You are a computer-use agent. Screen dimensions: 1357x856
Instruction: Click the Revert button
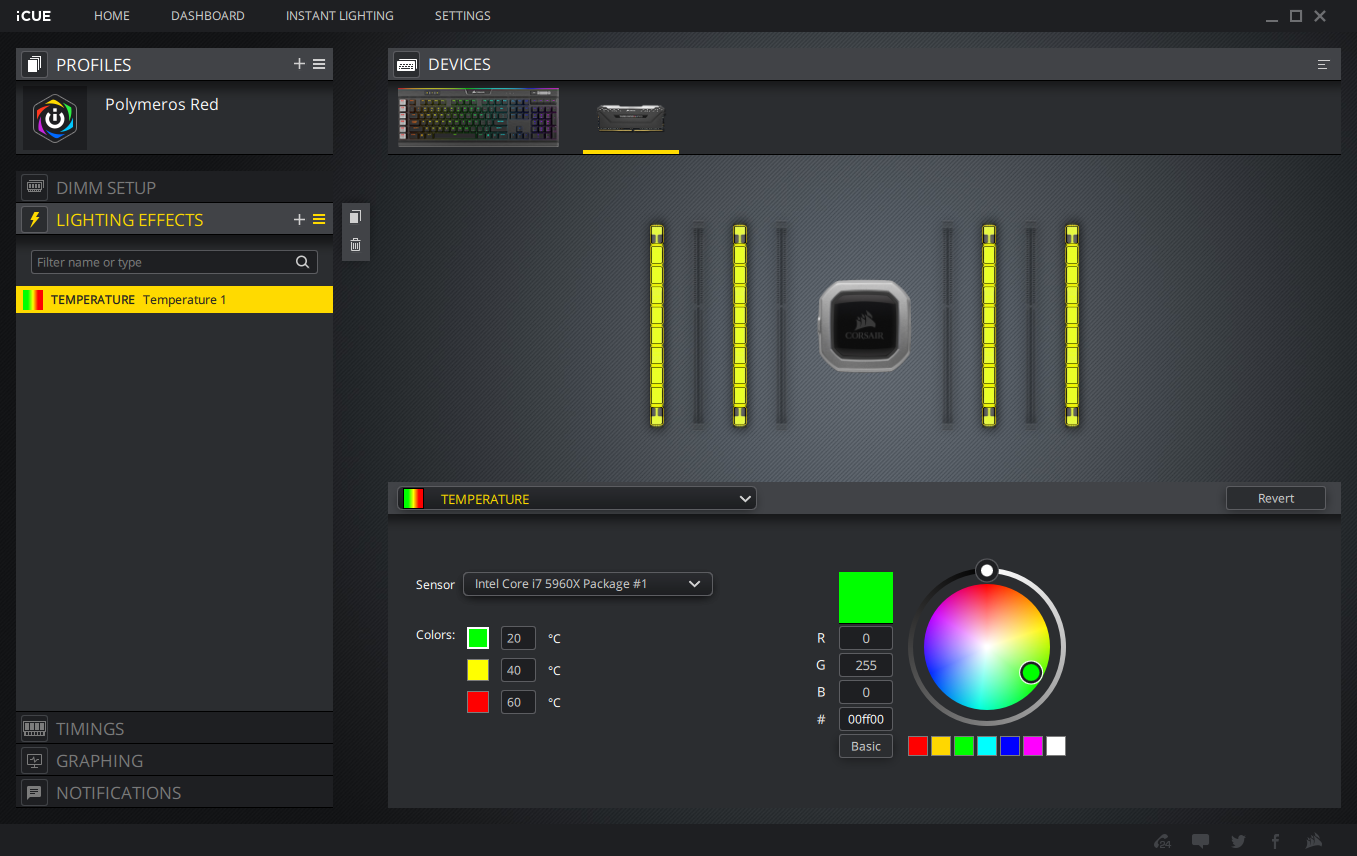(1275, 498)
